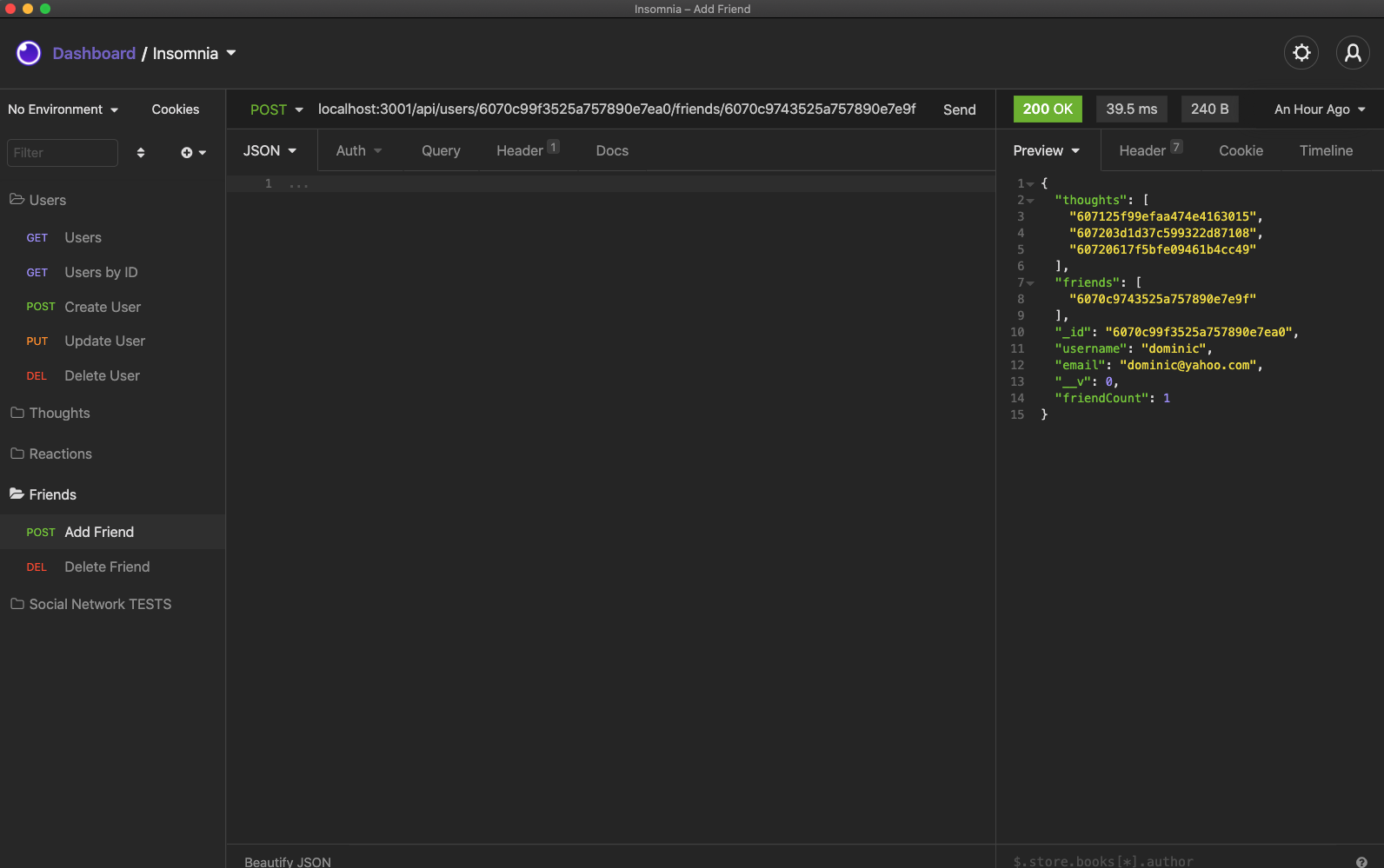This screenshot has width=1384, height=868.
Task: Open the Cookies manager
Action: tap(176, 109)
